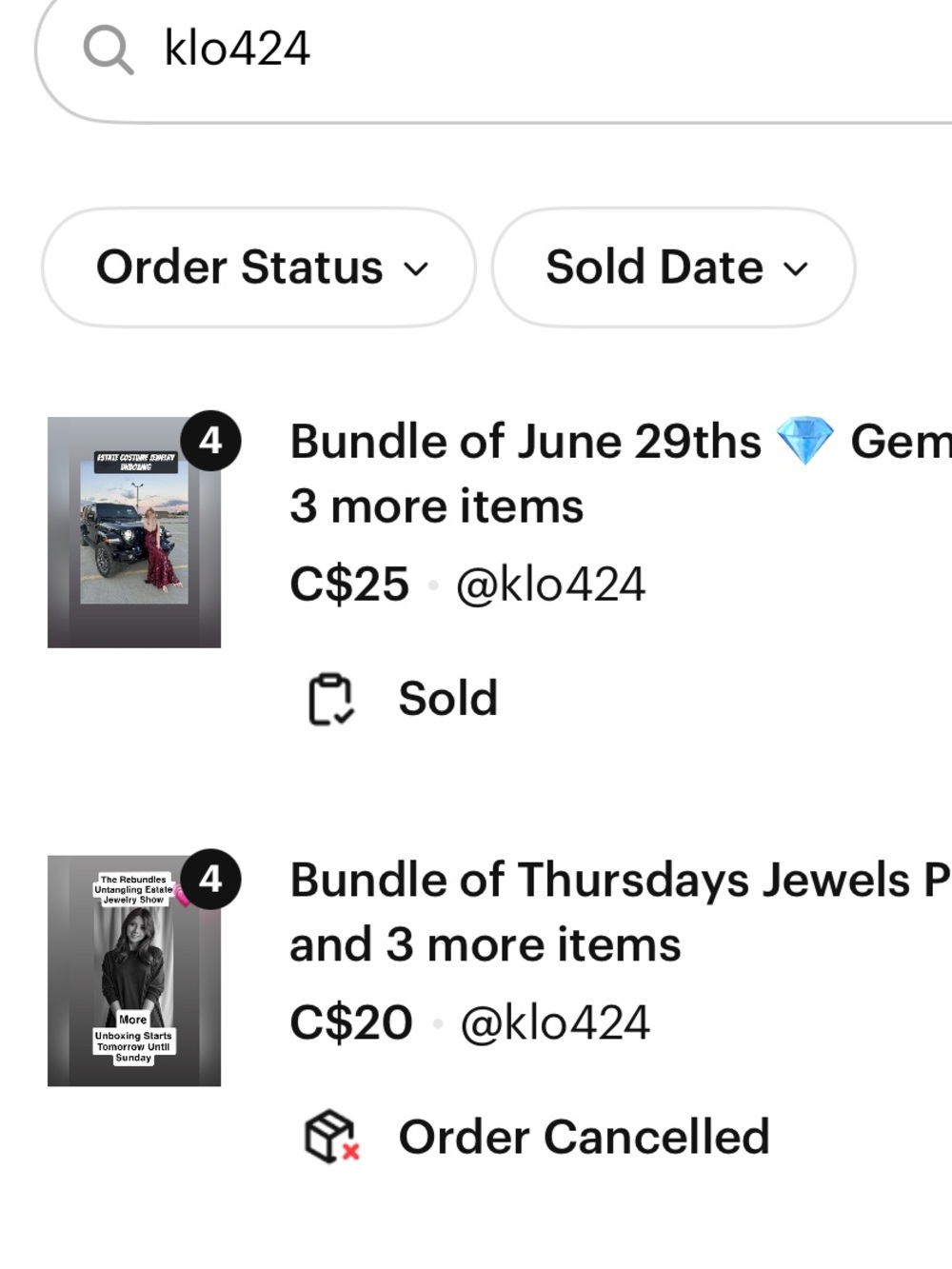This screenshot has height=1269, width=952.
Task: Select the Sold status label
Action: (447, 699)
